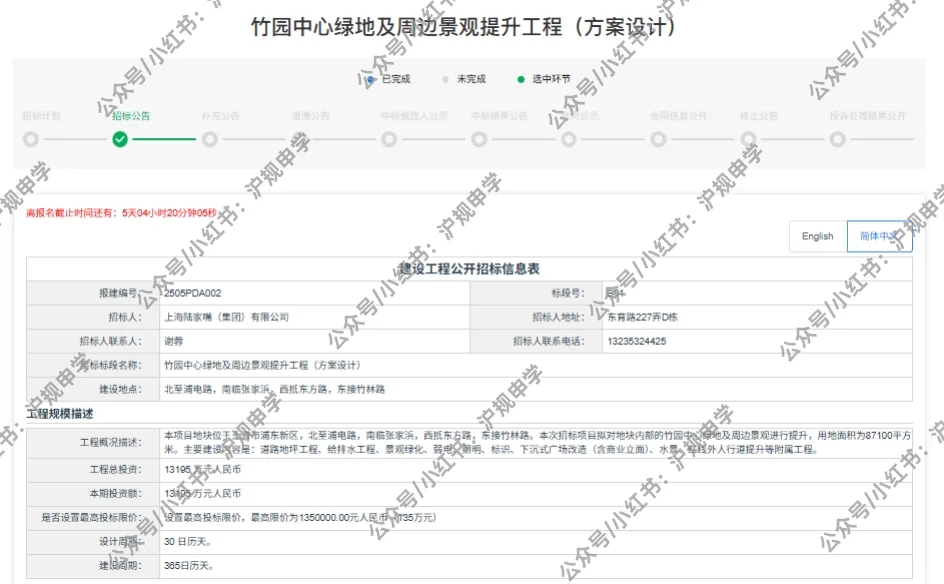Image resolution: width=944 pixels, height=584 pixels.
Task: Switch to the English language tab
Action: (818, 236)
